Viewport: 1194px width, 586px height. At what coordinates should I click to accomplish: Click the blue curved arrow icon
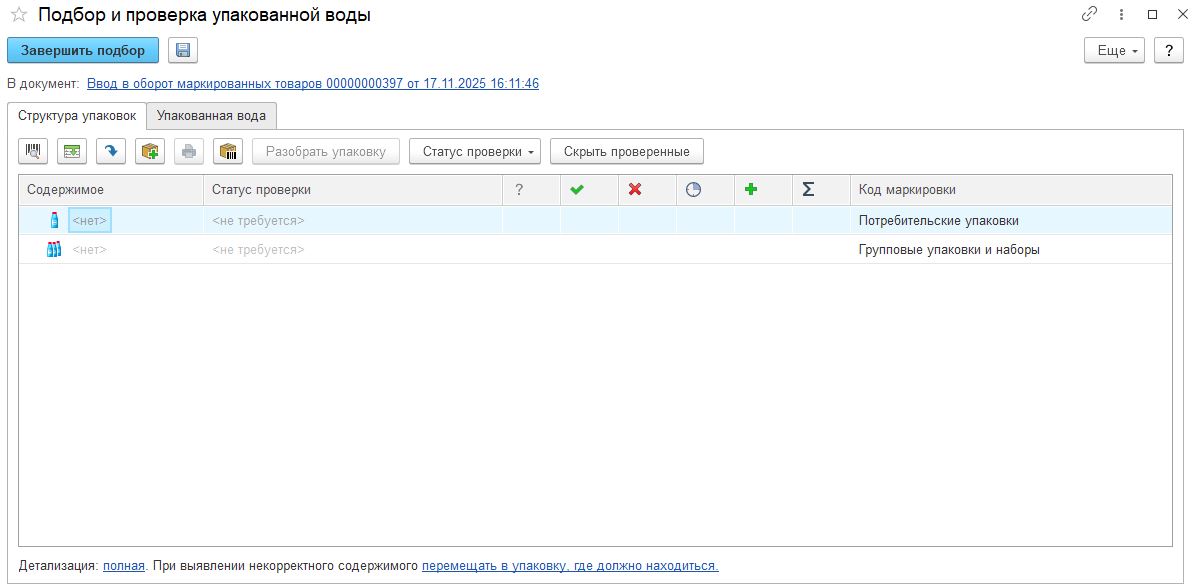click(111, 151)
